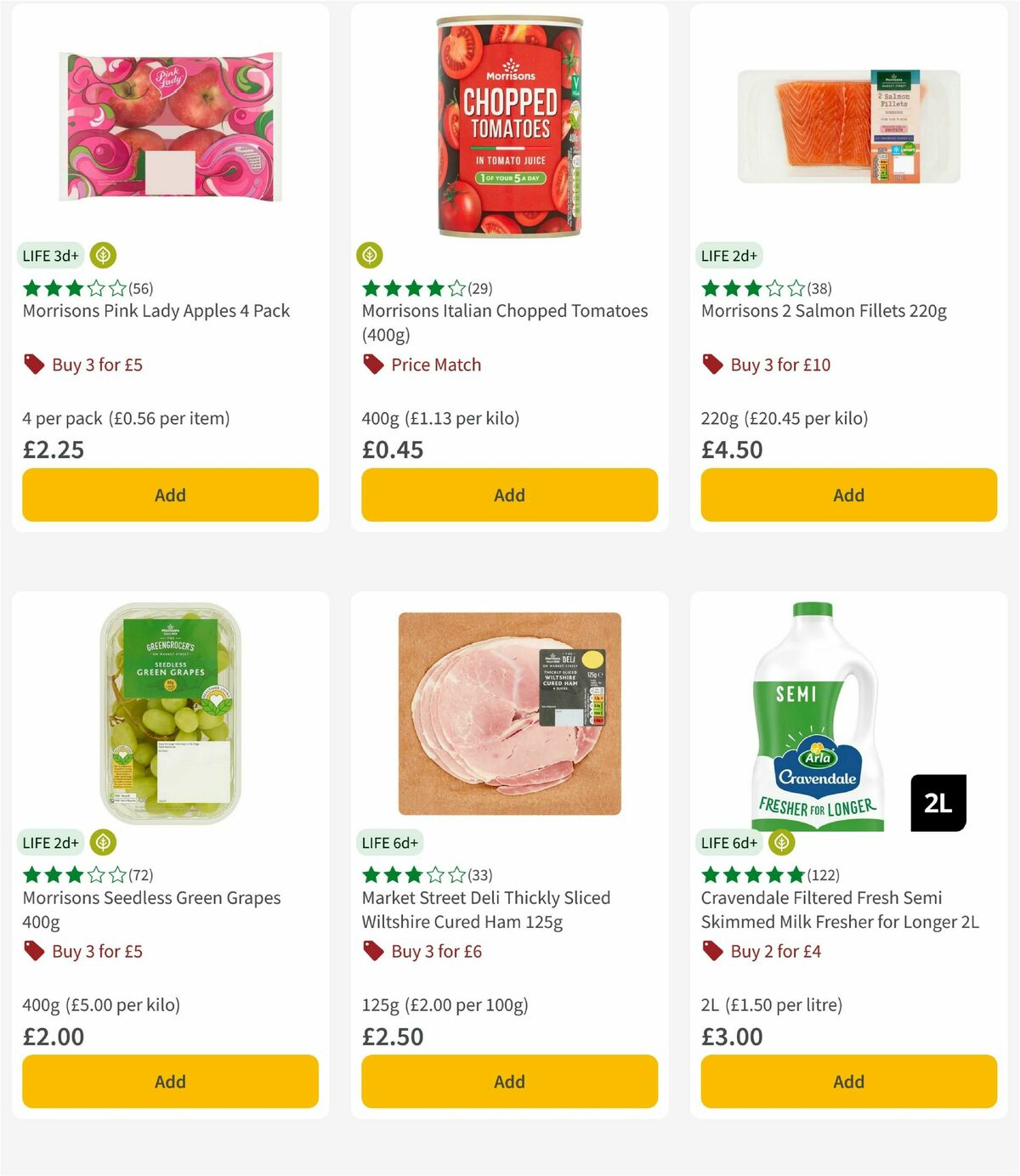Click the tag icon beside "Buy 2 for £4"
The image size is (1020, 1176).
[x=711, y=951]
